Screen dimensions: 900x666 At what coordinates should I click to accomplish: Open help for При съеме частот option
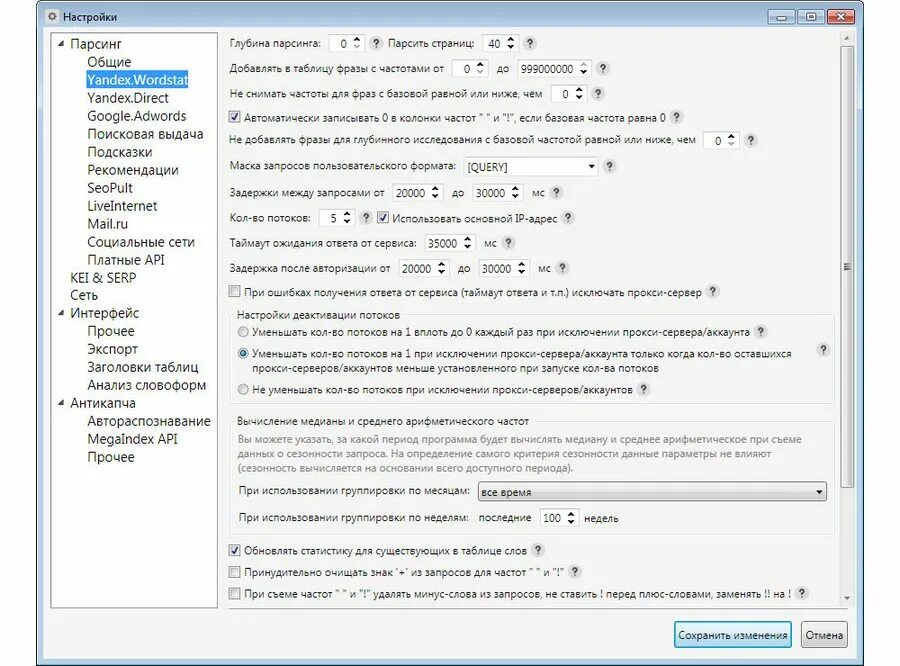[802, 593]
